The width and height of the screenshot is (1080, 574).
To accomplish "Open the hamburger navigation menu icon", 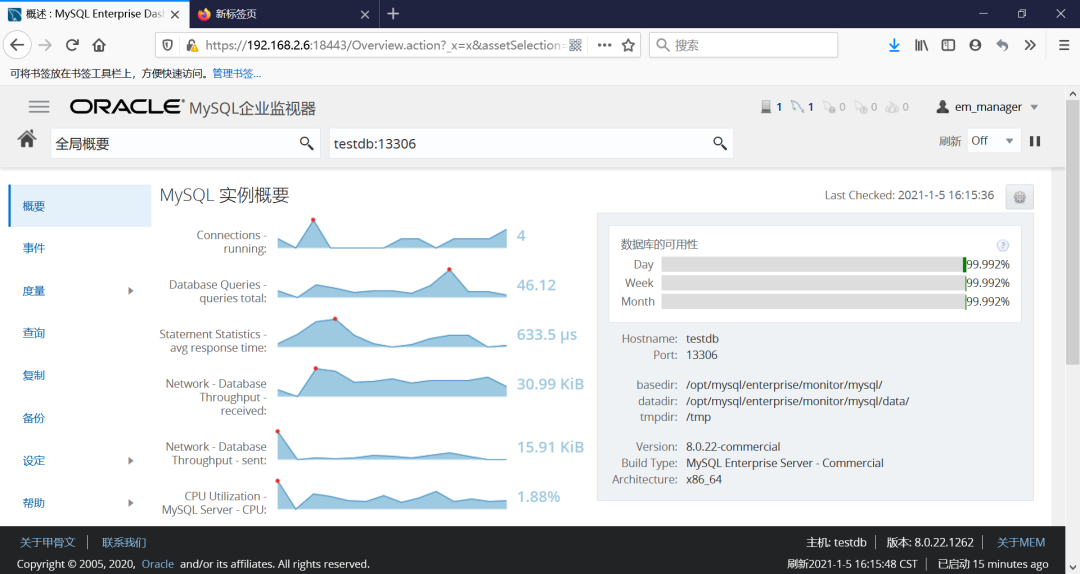I will pos(39,107).
